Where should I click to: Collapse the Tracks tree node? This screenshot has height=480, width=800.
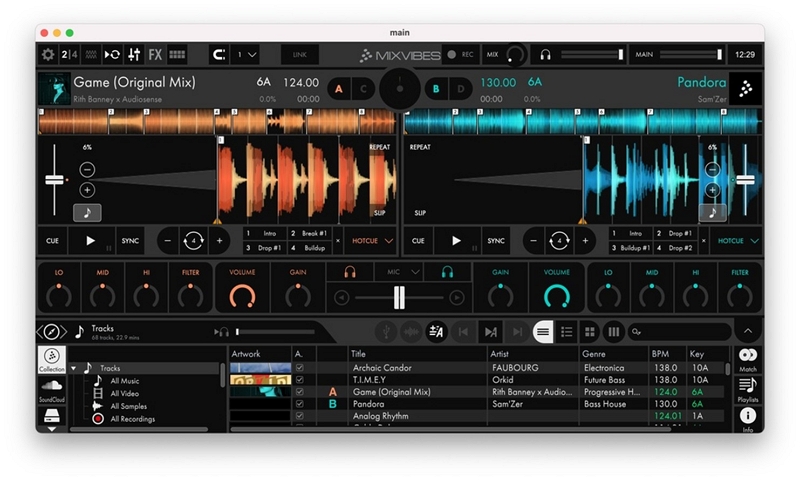[x=74, y=368]
